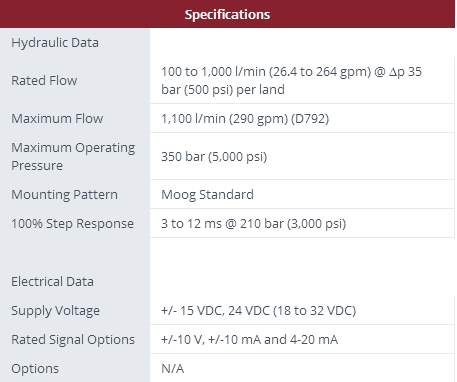Image resolution: width=457 pixels, height=382 pixels.
Task: Select the 3 to 12 ms value
Action: pos(253,223)
